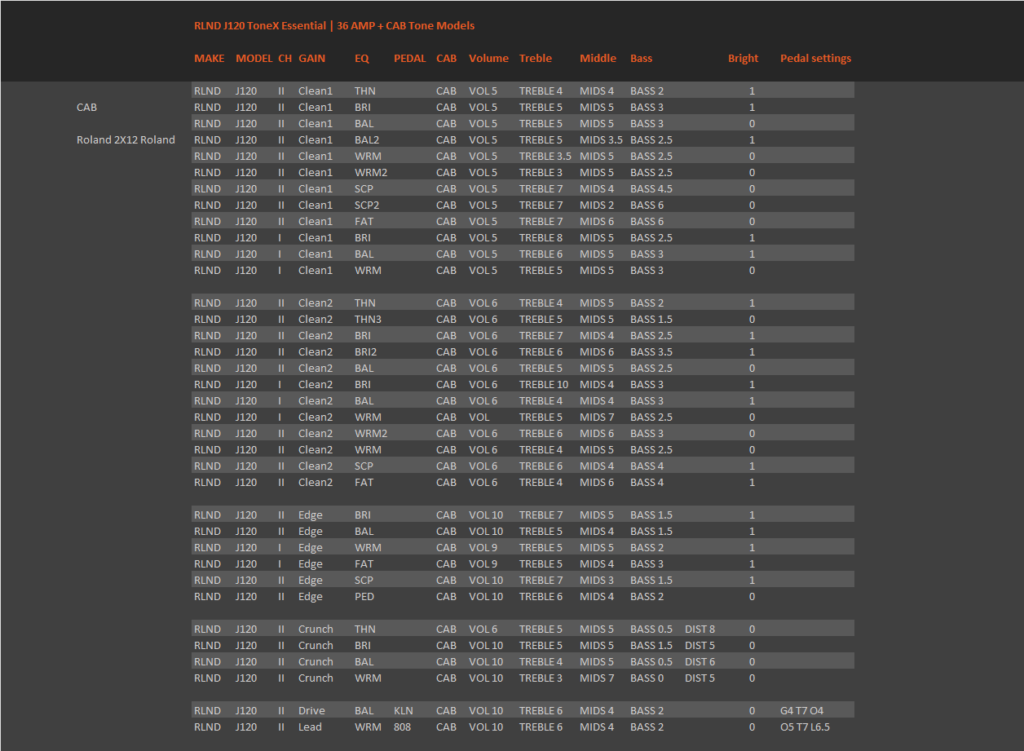Select the MAKE column header

click(209, 59)
